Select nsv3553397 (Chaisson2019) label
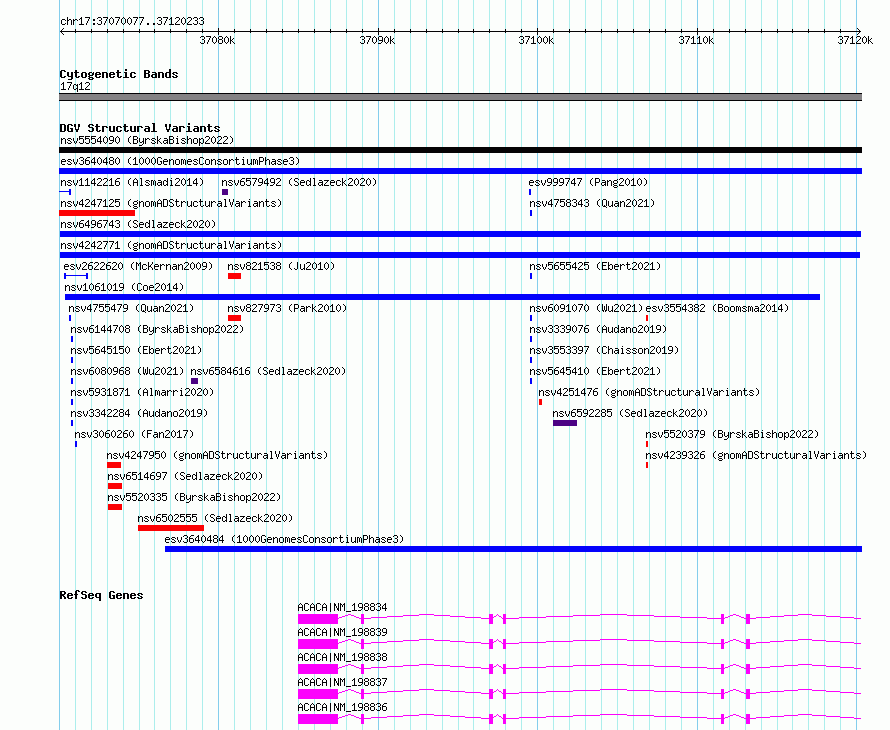Screen dimensions: 890x730 pos(604,350)
